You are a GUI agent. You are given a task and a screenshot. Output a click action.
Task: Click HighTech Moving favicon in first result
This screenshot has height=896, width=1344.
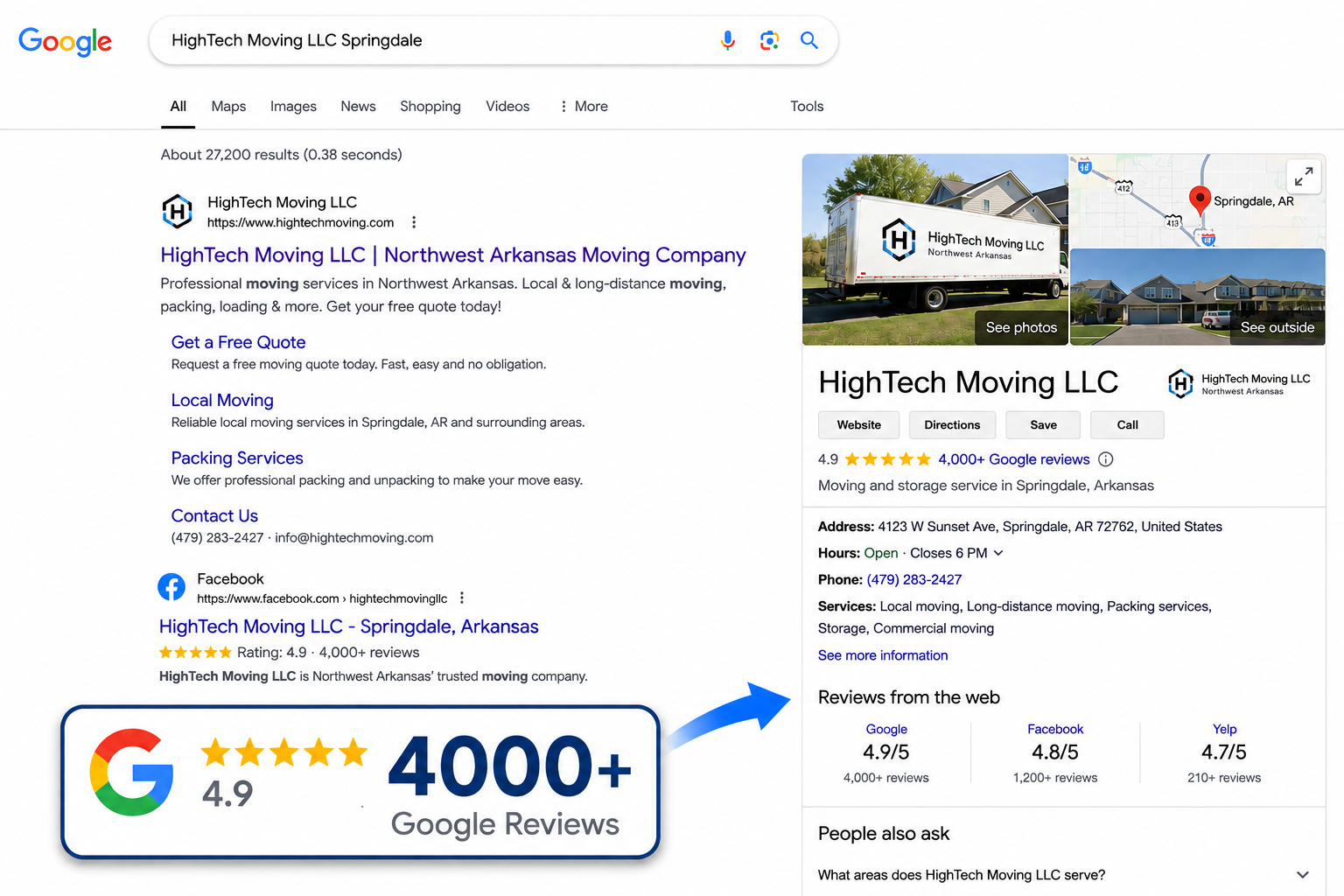pyautogui.click(x=178, y=211)
